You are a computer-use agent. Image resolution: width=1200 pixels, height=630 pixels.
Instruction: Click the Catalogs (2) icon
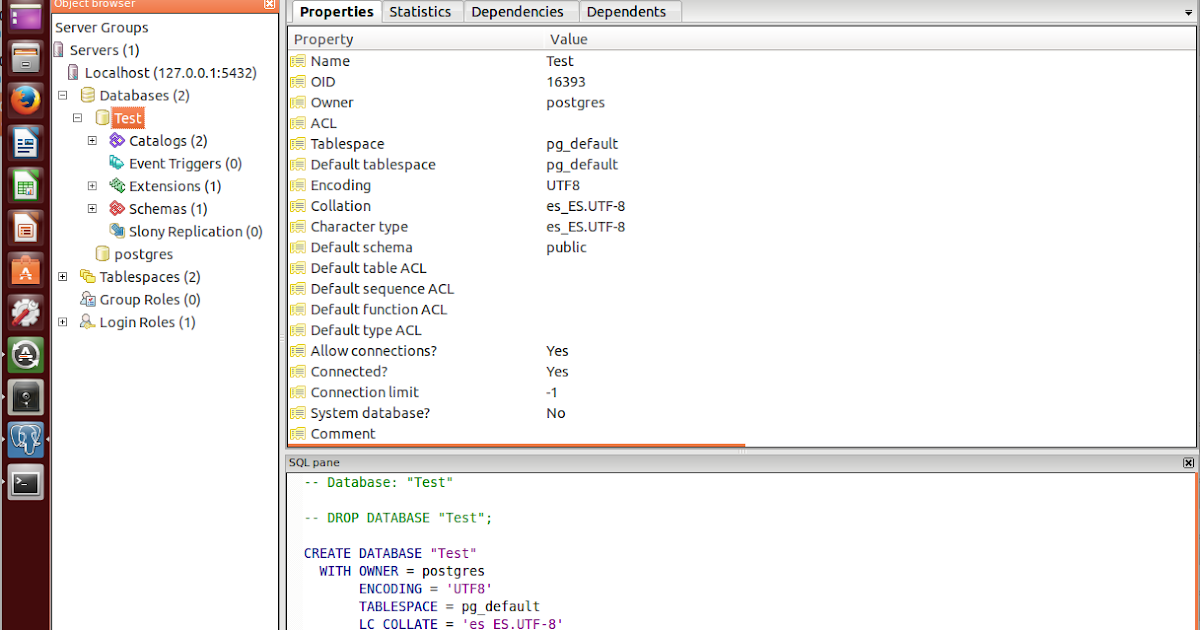pos(117,141)
